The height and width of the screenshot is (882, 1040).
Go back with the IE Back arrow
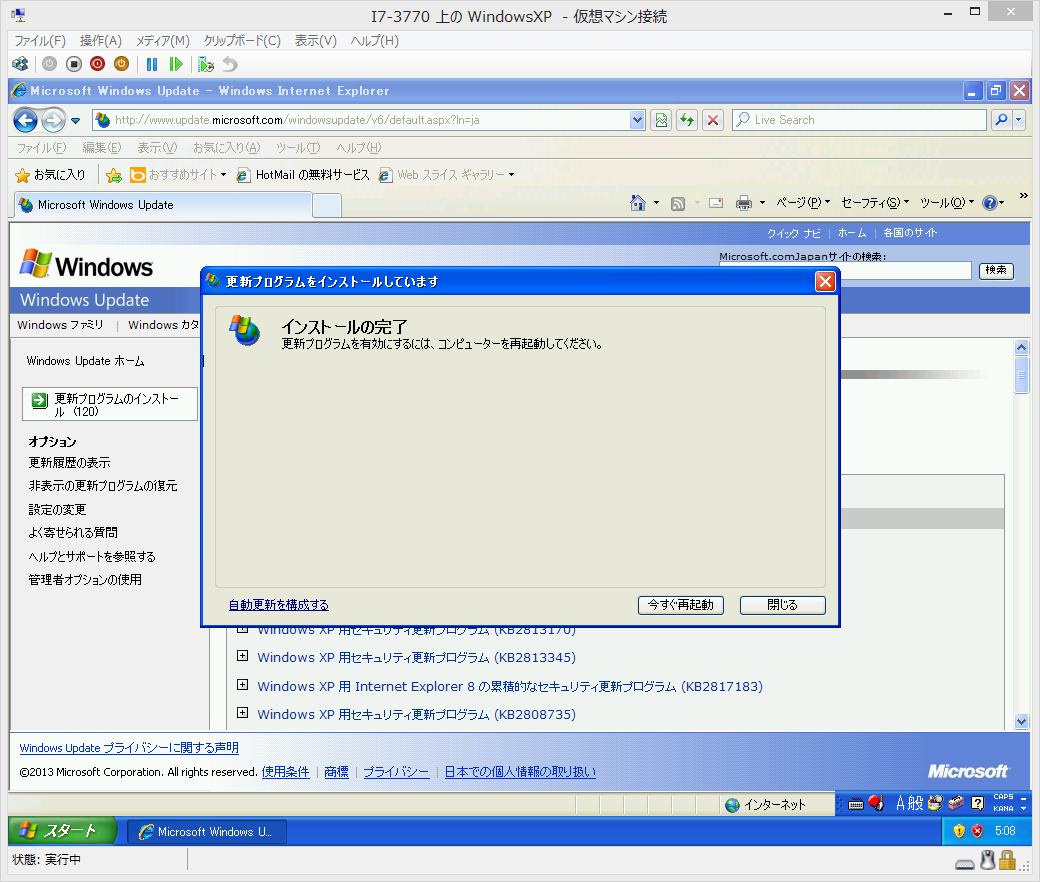tap(26, 120)
